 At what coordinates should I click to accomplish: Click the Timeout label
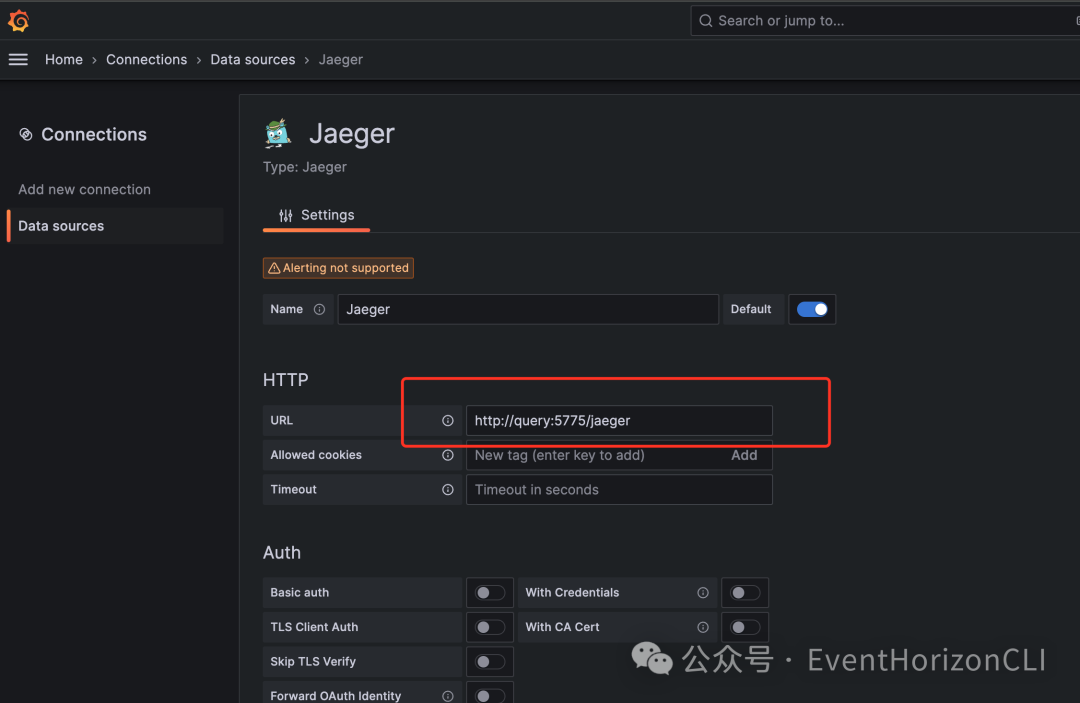293,490
